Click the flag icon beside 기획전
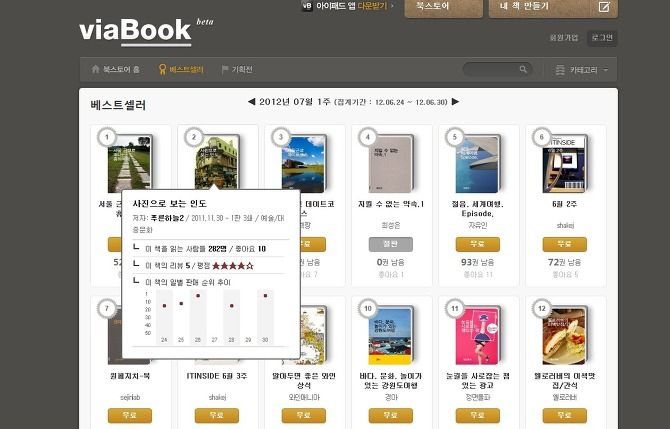Viewport: 670px width, 429px height. 225,69
